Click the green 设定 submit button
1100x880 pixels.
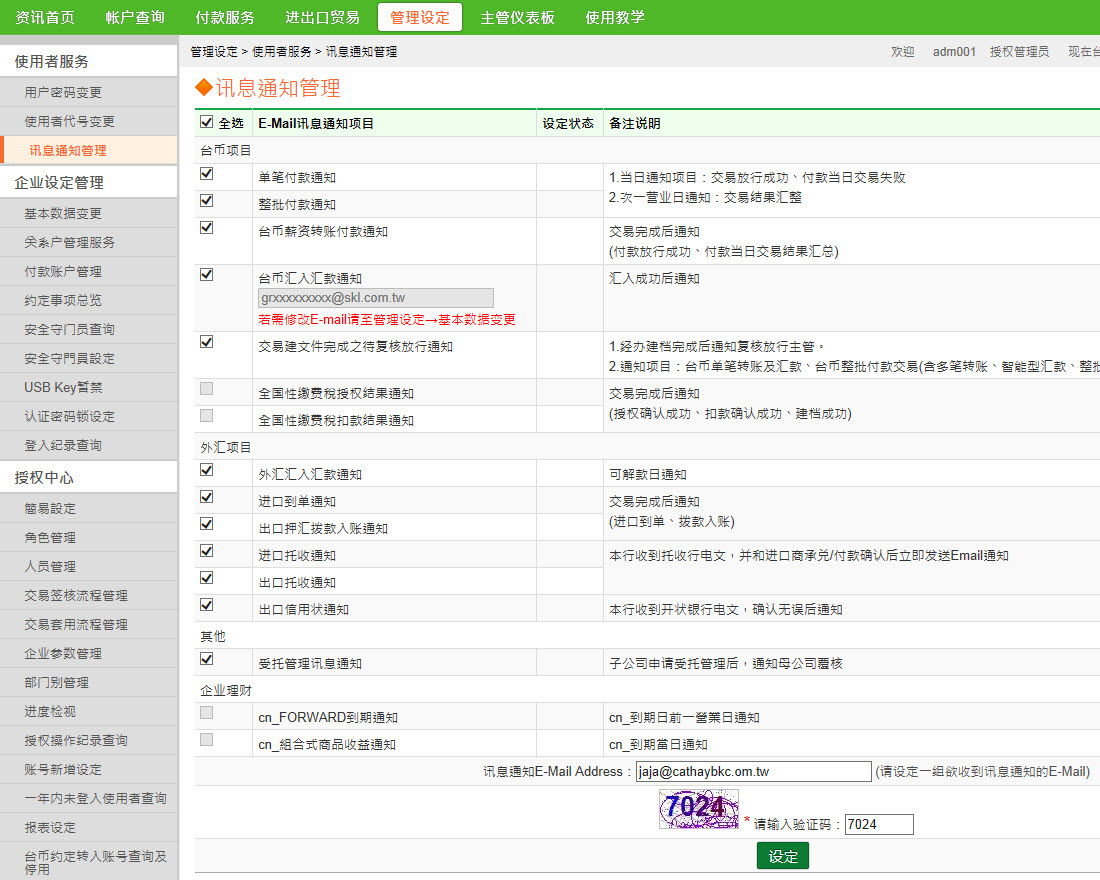[782, 856]
